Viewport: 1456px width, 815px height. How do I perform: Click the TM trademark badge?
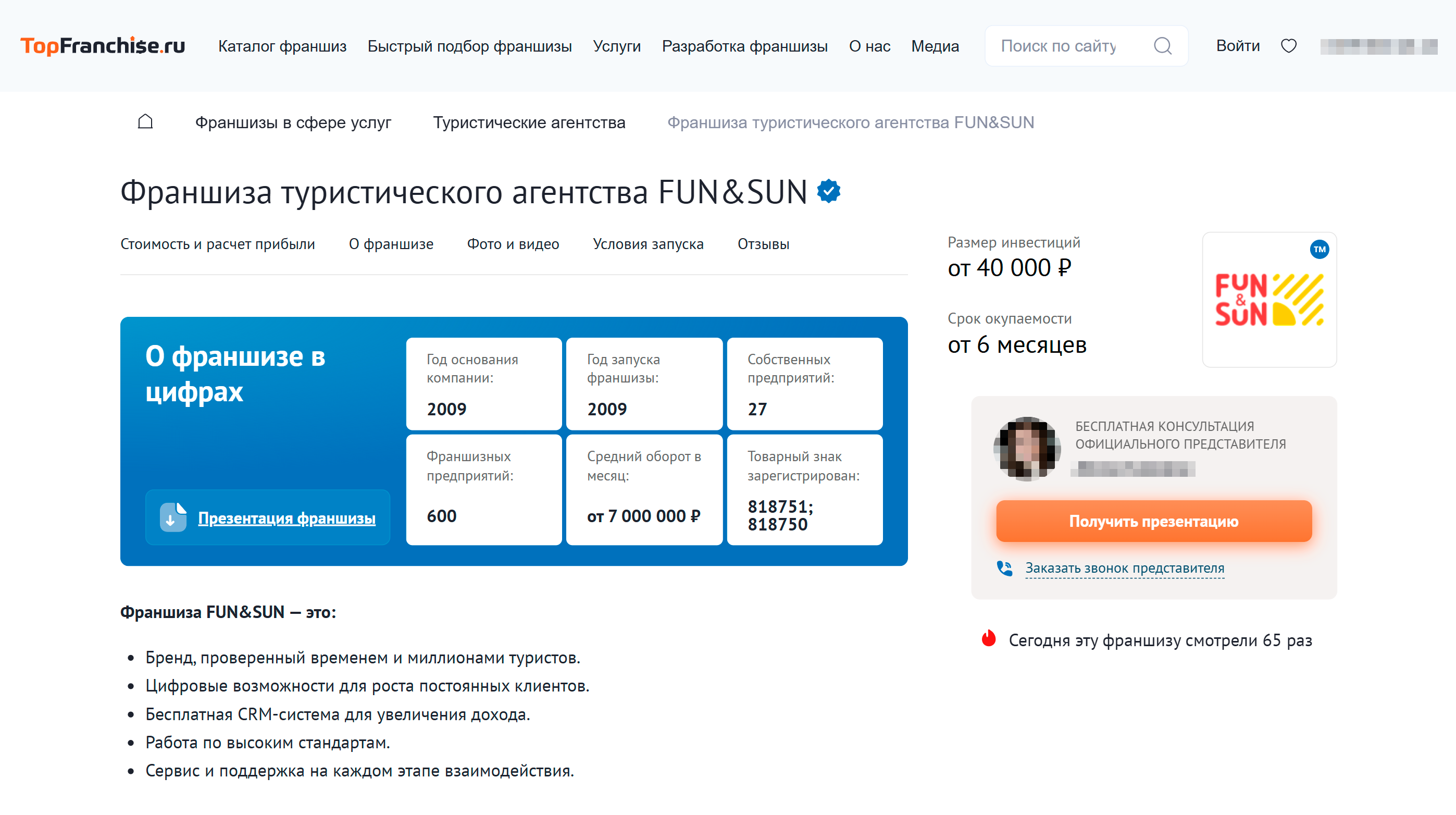[x=1319, y=250]
